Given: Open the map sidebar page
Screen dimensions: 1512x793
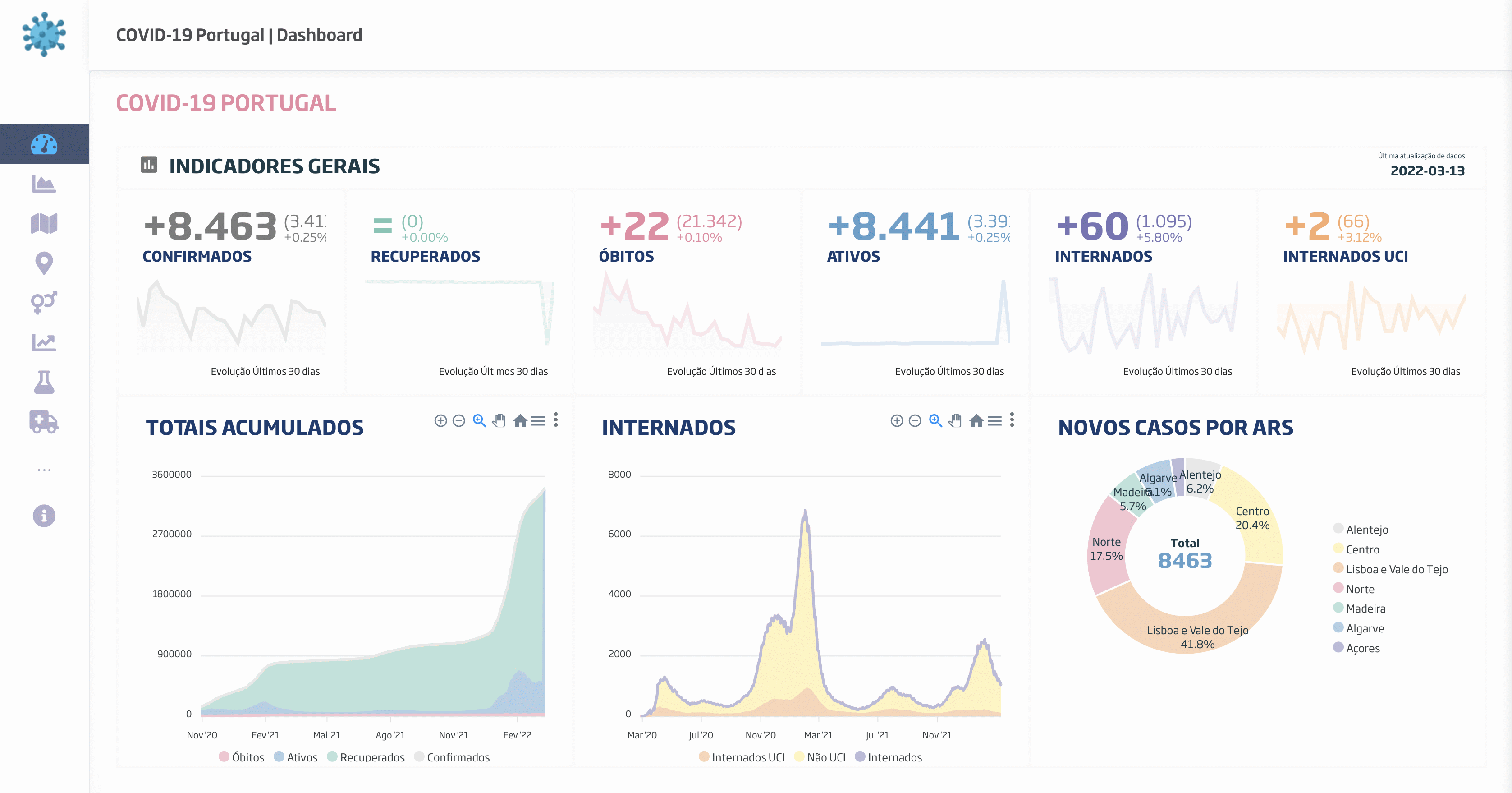Looking at the screenshot, I should (44, 223).
